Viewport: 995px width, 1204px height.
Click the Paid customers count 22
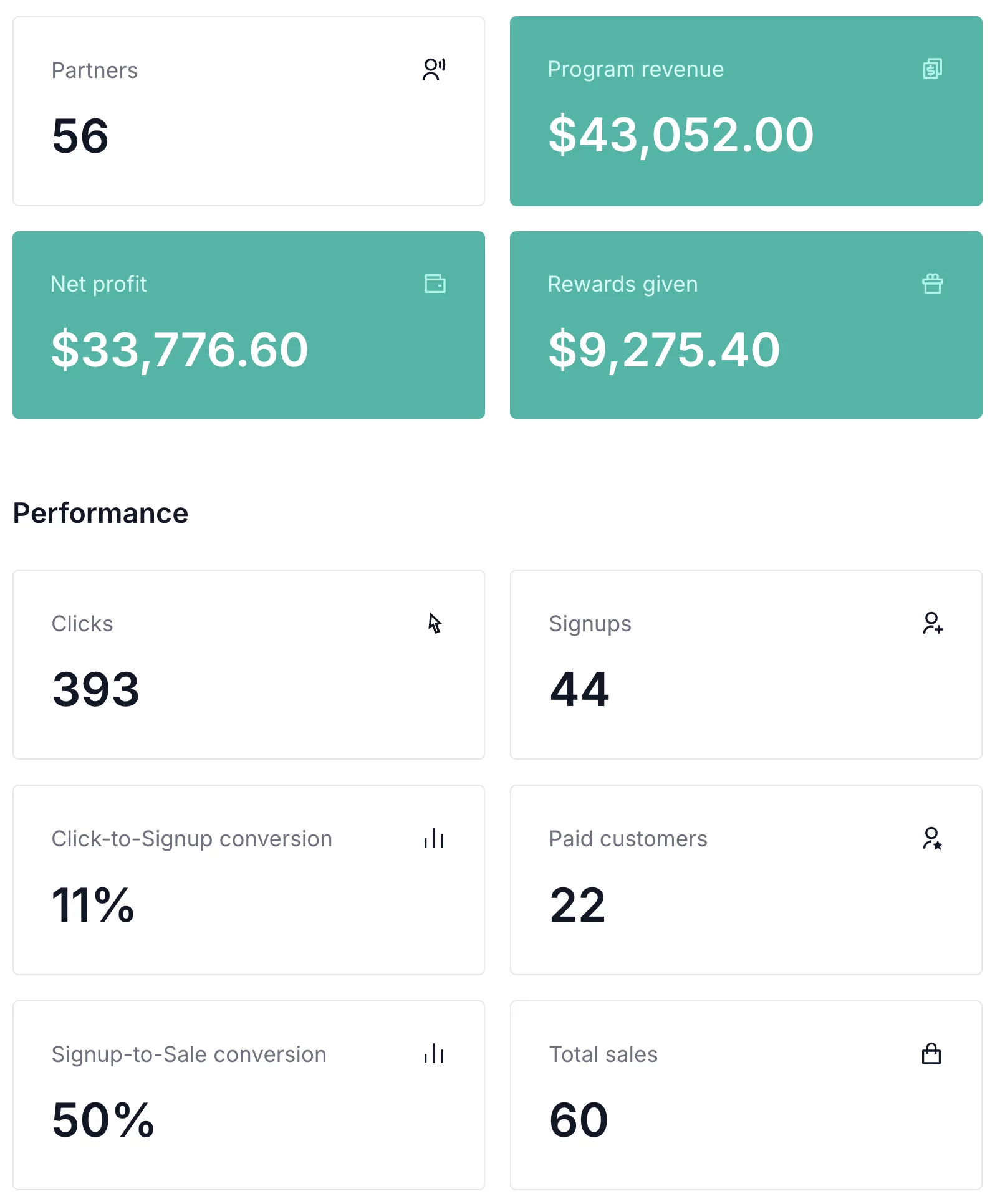(577, 905)
